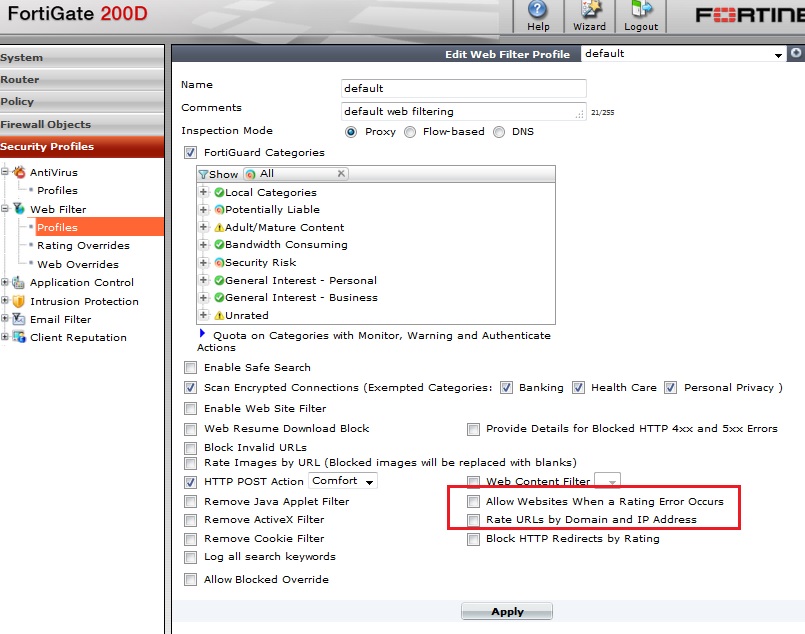
Task: Click the Client Reputation icon
Action: coord(18,337)
